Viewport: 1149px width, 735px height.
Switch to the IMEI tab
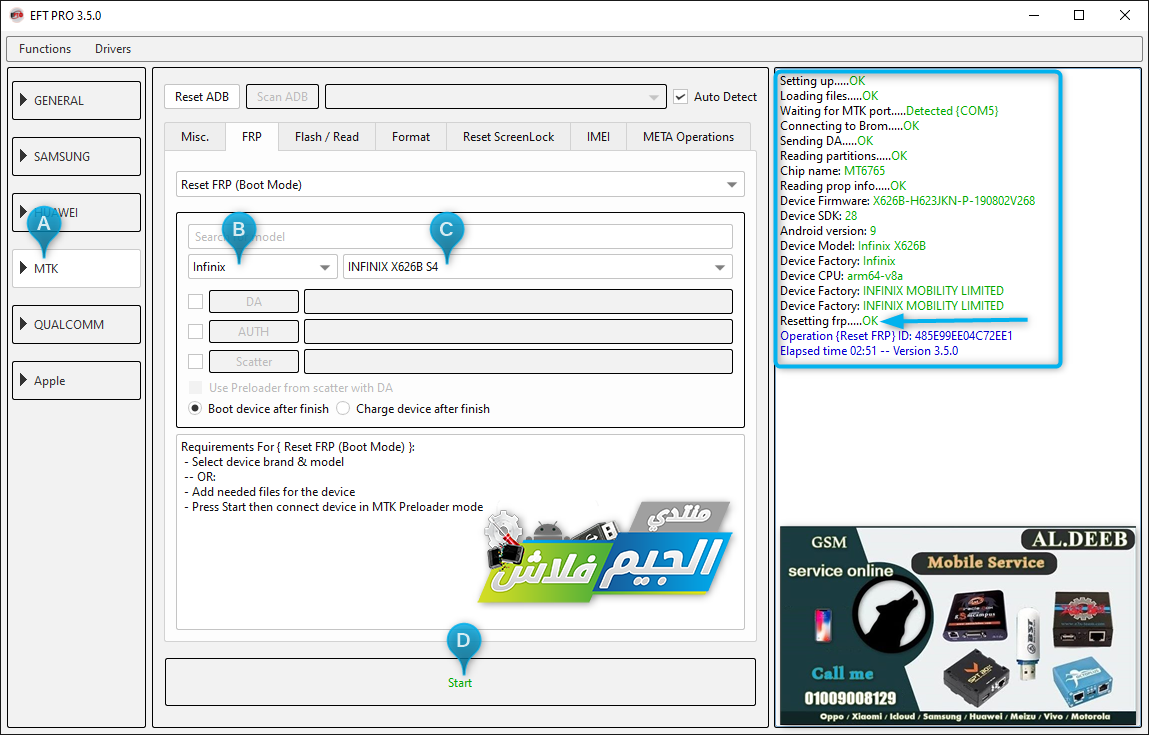pyautogui.click(x=598, y=137)
